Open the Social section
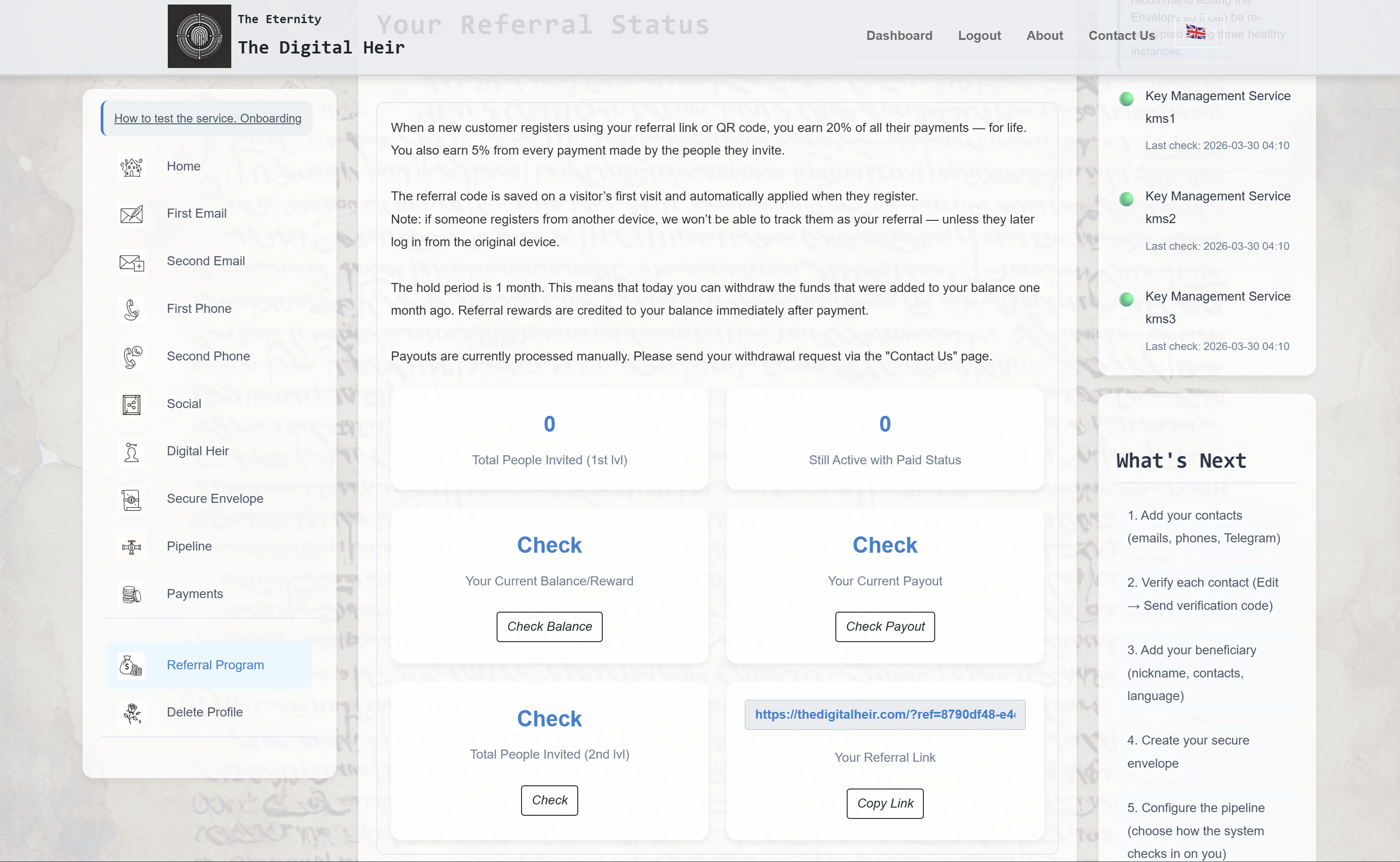The image size is (1400, 862). pyautogui.click(x=209, y=404)
